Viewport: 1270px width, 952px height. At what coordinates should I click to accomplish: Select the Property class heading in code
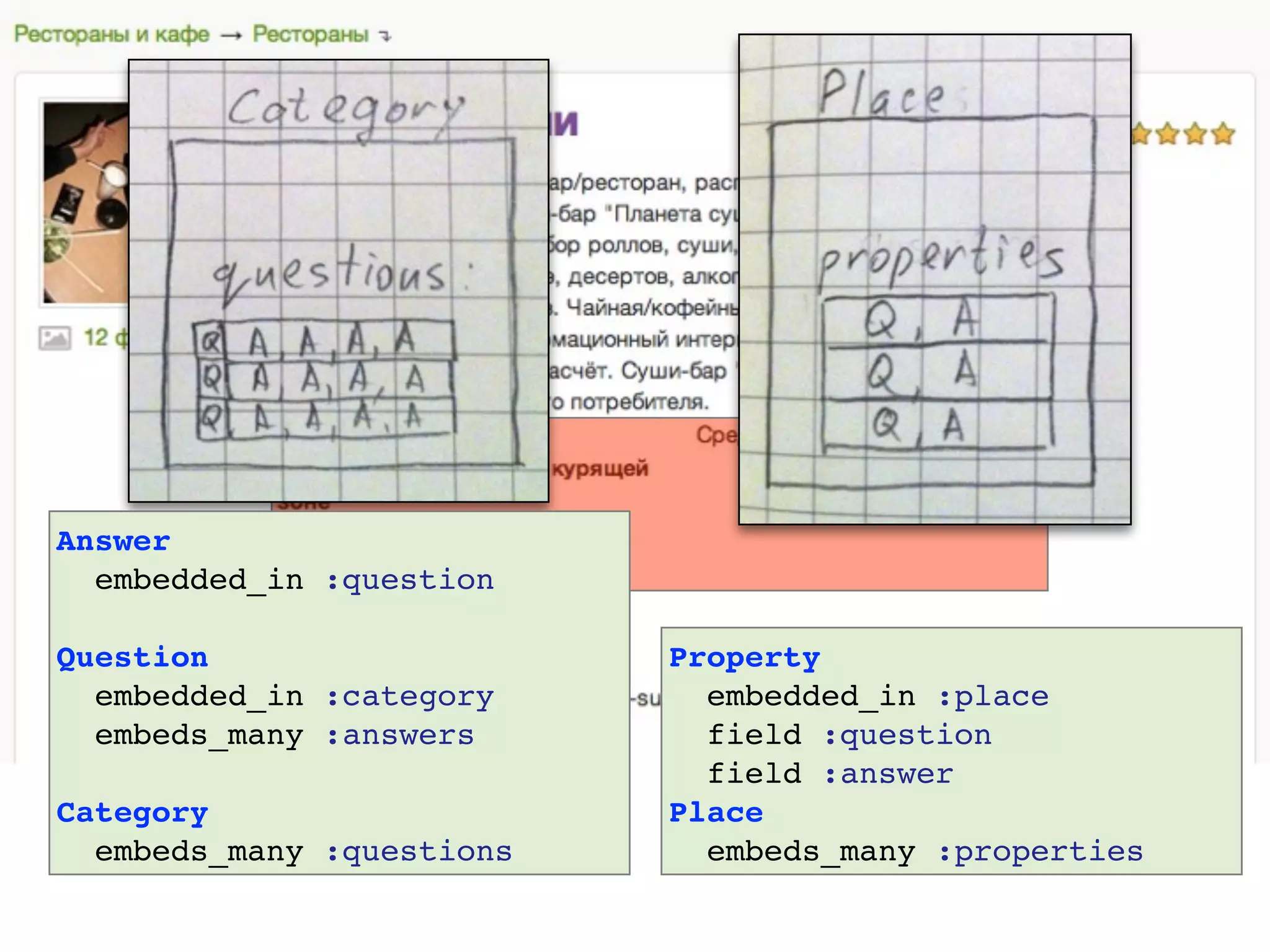[744, 657]
